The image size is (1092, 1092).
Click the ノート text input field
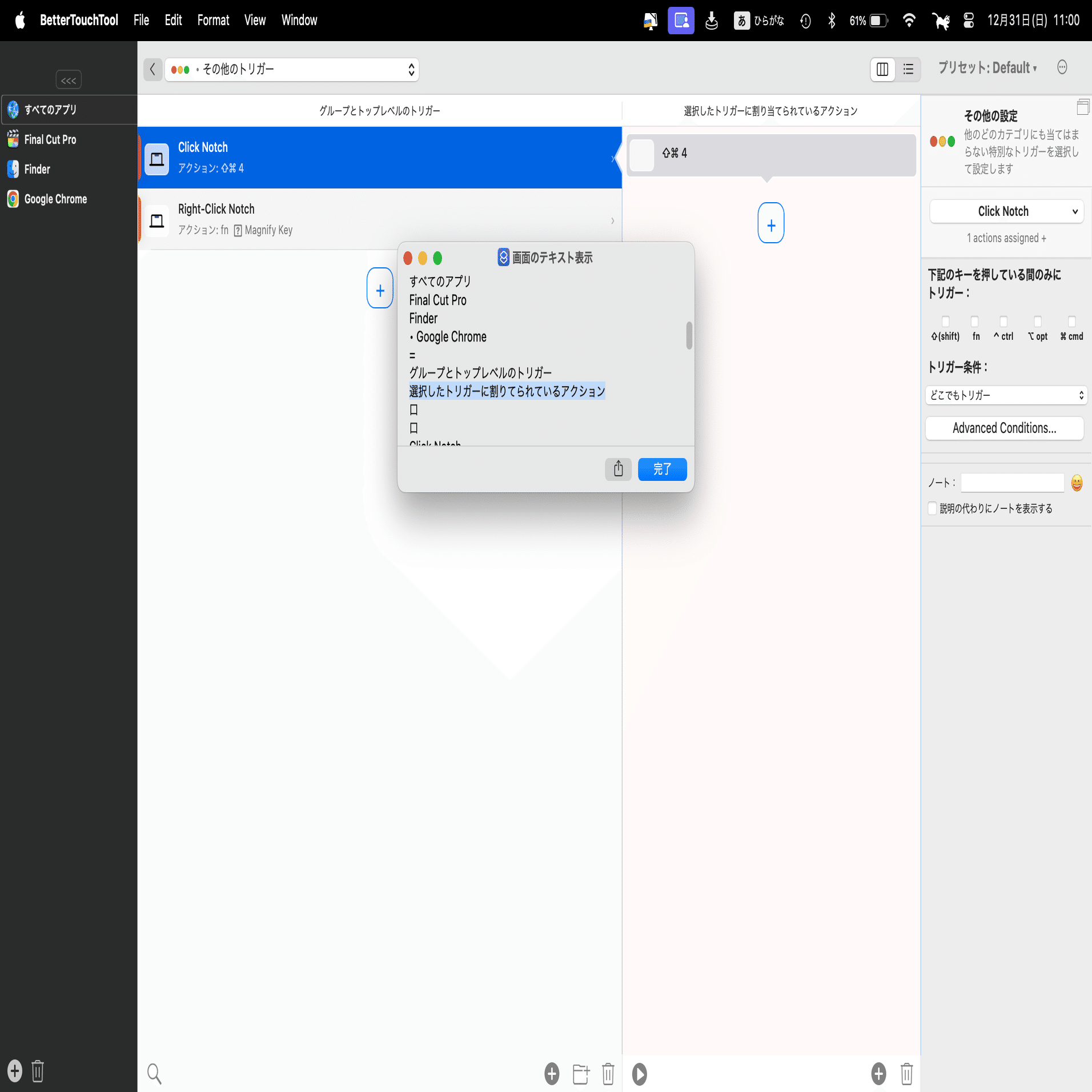1013,483
